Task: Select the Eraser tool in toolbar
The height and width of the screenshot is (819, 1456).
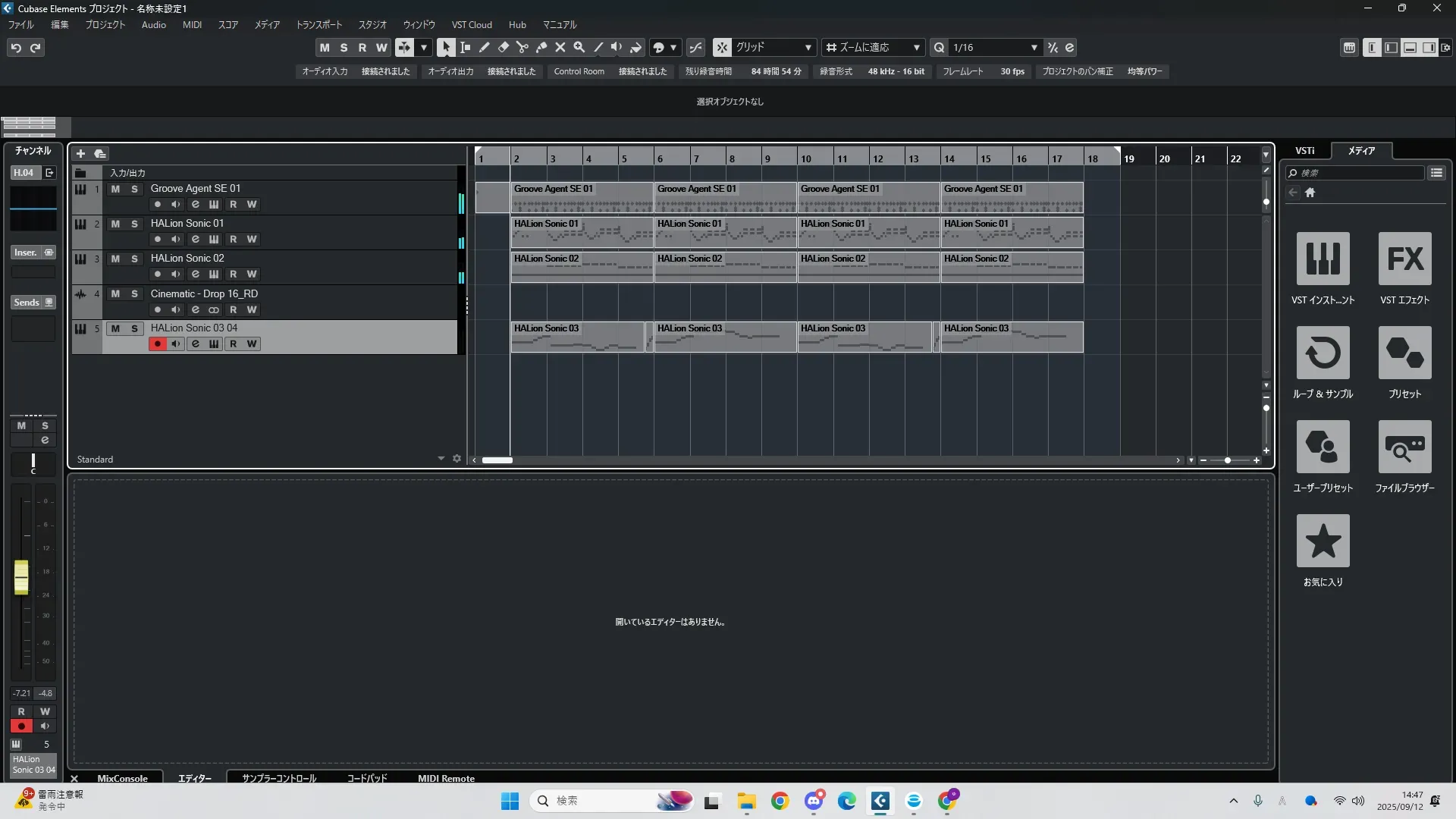Action: pos(503,48)
